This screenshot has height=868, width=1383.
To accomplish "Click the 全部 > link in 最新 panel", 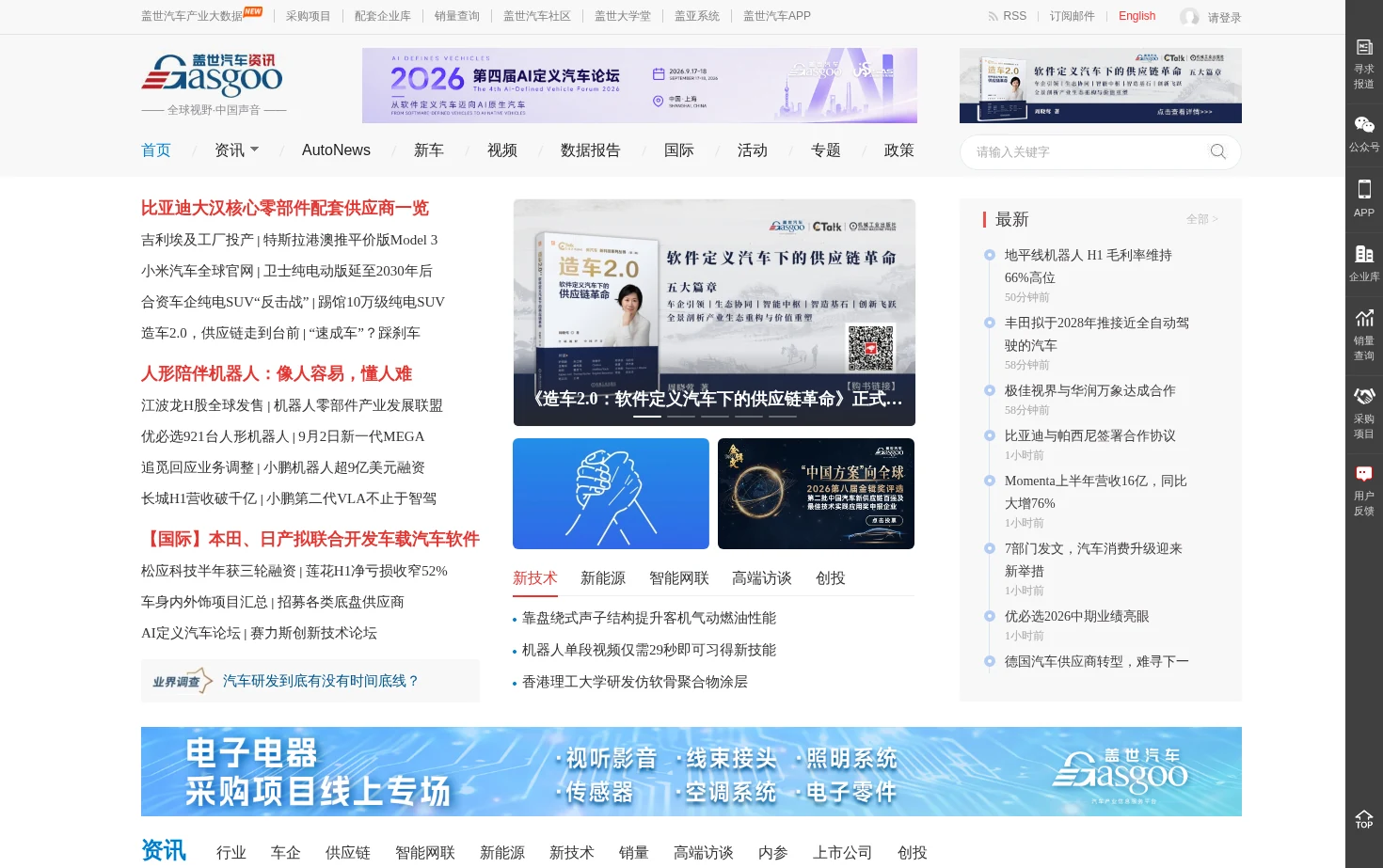I will click(x=1201, y=219).
